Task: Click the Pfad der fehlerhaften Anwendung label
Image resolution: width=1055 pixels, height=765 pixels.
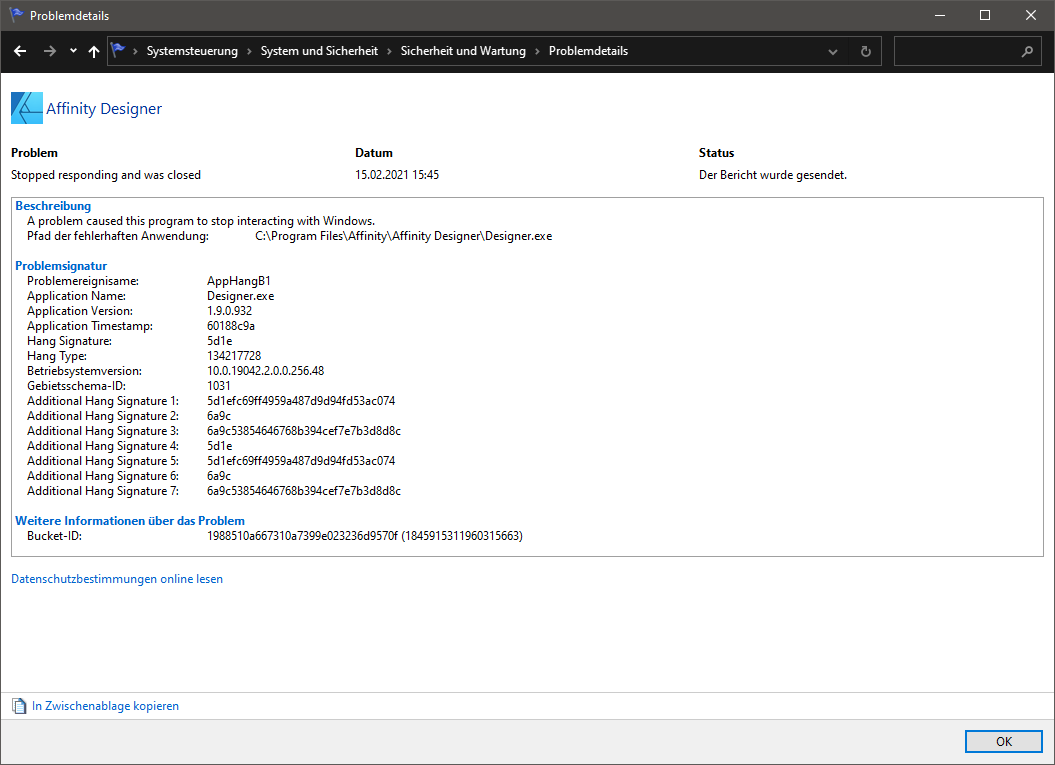Action: click(x=118, y=236)
